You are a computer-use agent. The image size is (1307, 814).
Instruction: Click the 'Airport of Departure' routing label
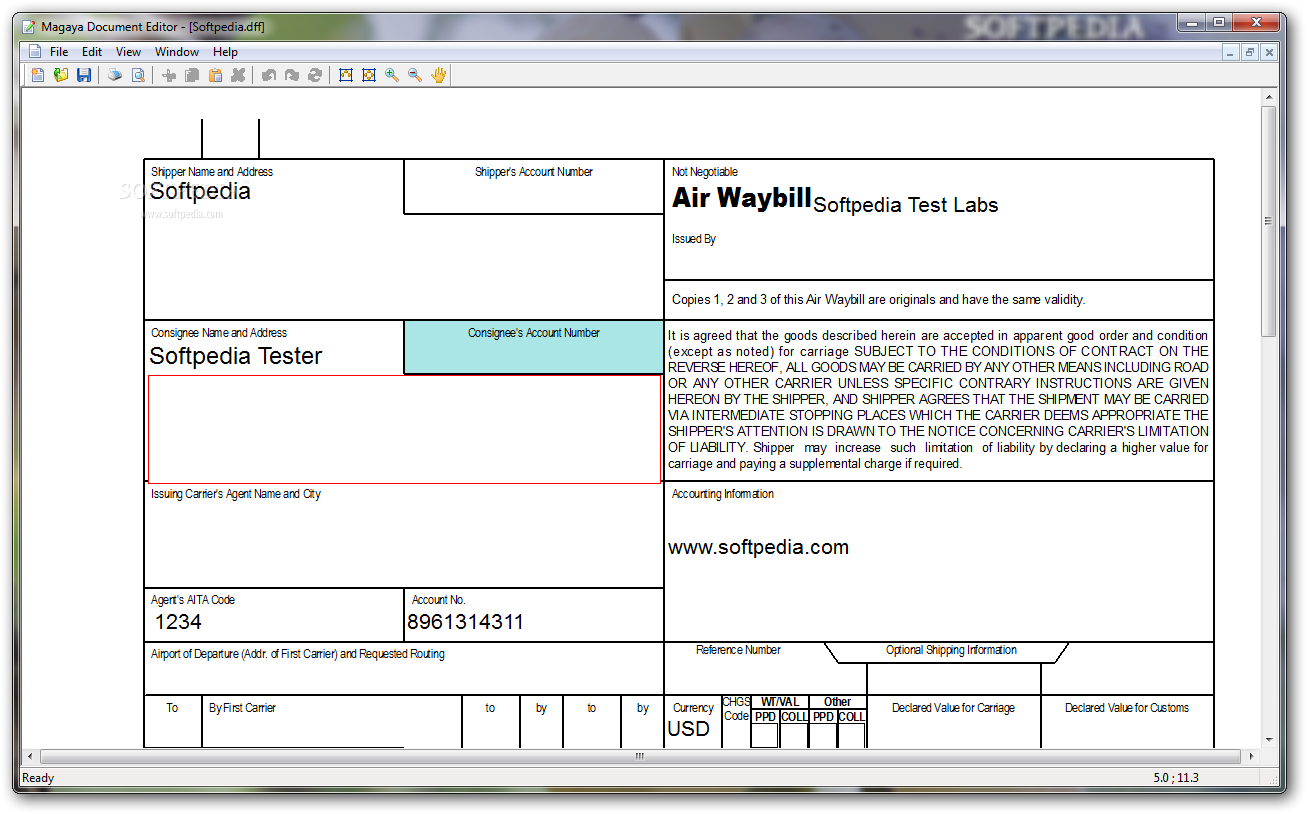[x=298, y=654]
